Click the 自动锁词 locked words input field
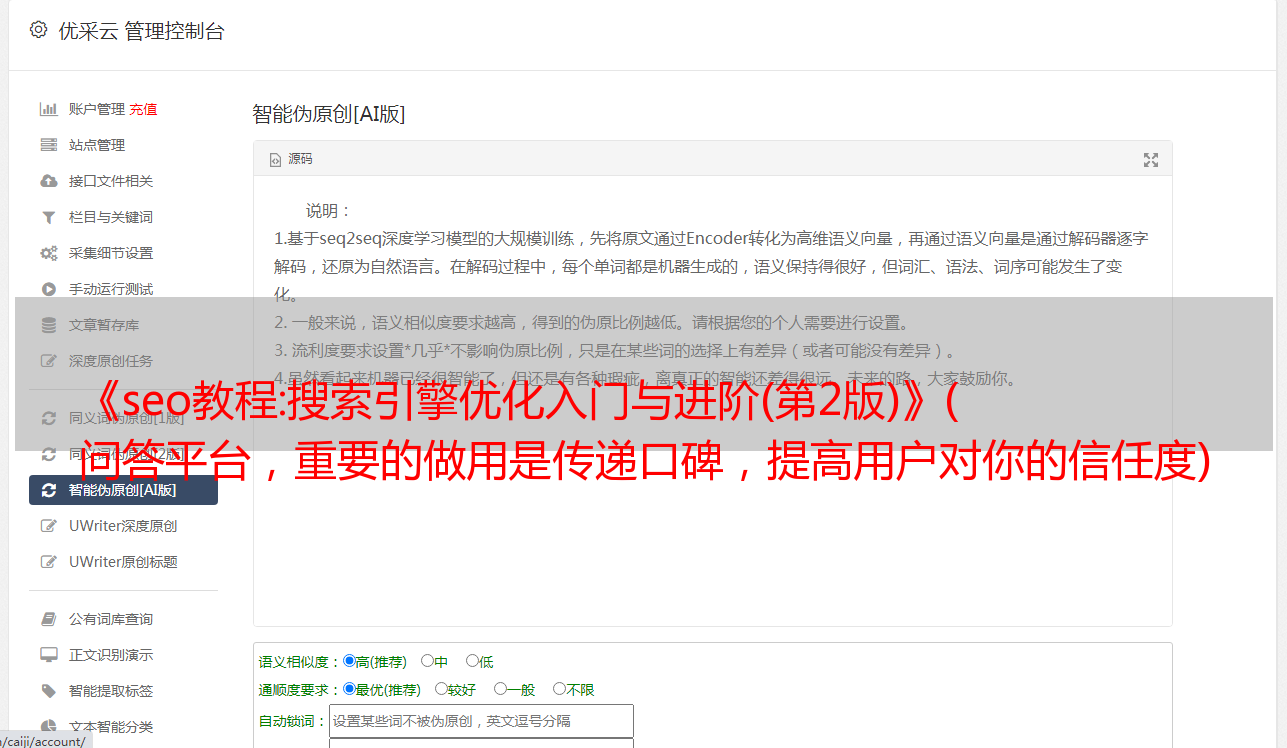The height and width of the screenshot is (748, 1287). coord(481,721)
